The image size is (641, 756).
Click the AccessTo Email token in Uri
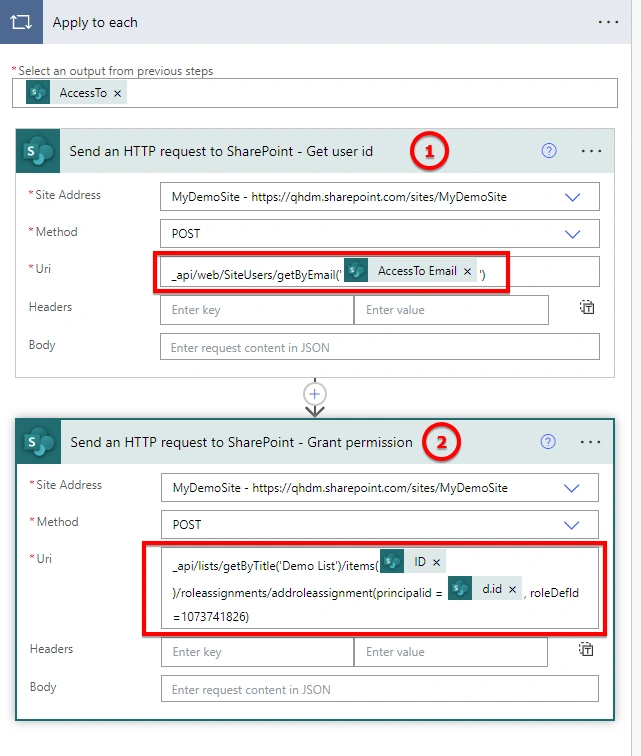click(410, 271)
